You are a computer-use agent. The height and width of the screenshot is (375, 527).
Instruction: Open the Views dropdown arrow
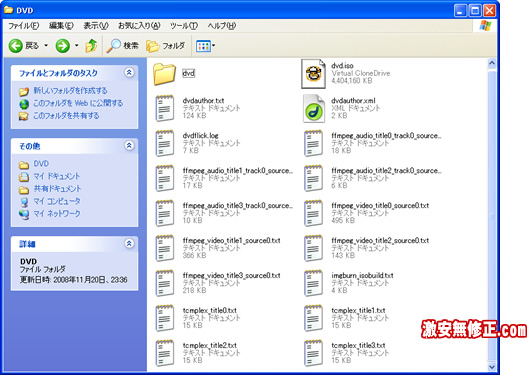click(213, 46)
